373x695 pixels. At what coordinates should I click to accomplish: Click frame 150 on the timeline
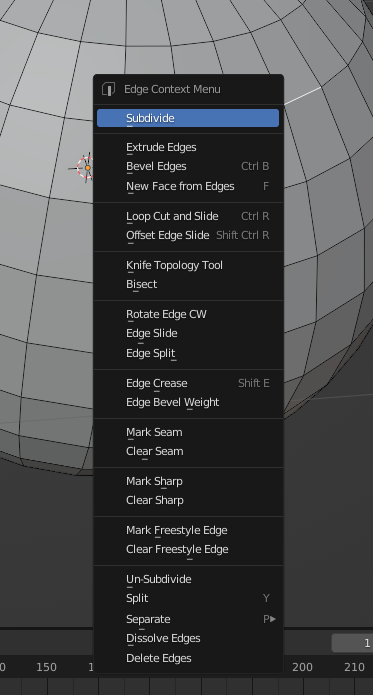46,667
